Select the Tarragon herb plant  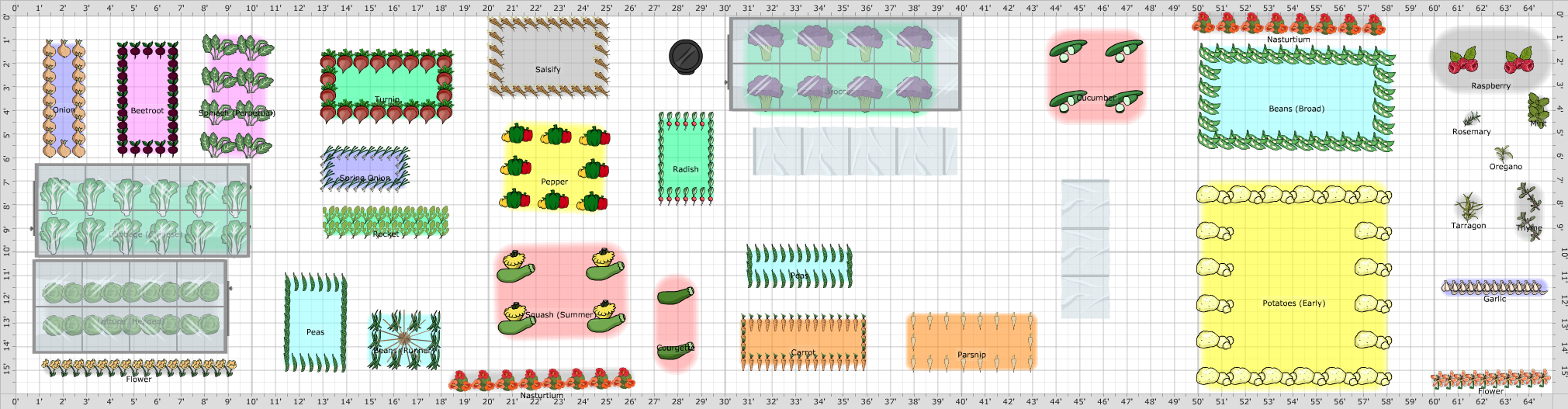coord(1468,207)
